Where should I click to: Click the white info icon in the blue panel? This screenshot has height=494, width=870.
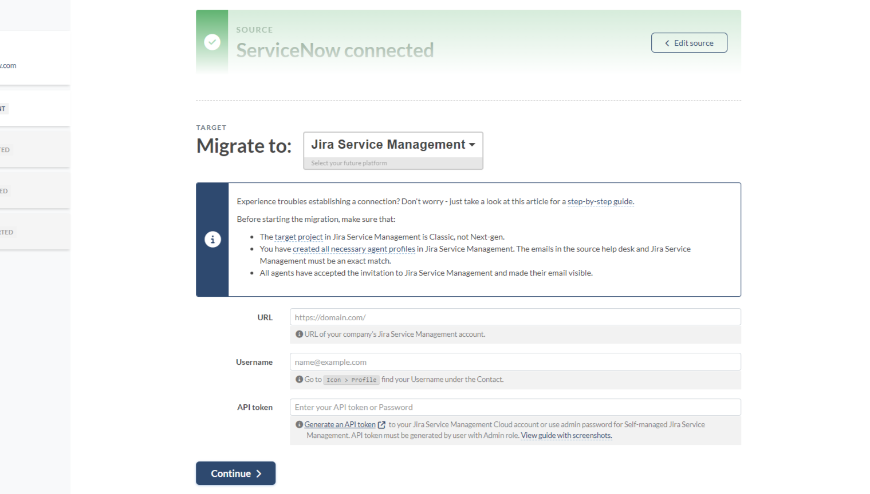point(212,240)
